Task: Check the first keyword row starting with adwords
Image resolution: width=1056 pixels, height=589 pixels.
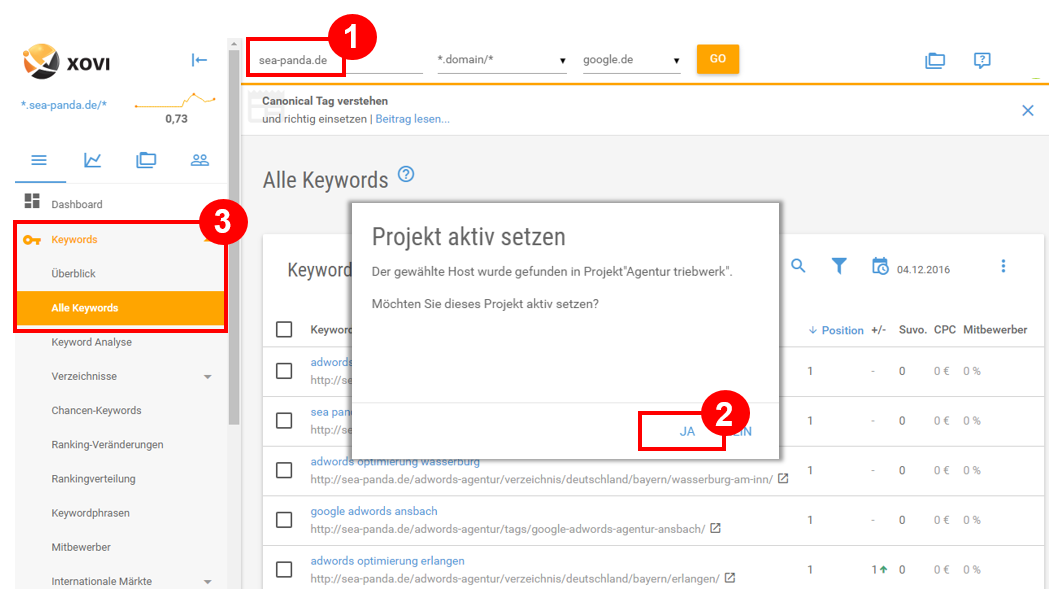Action: point(284,371)
